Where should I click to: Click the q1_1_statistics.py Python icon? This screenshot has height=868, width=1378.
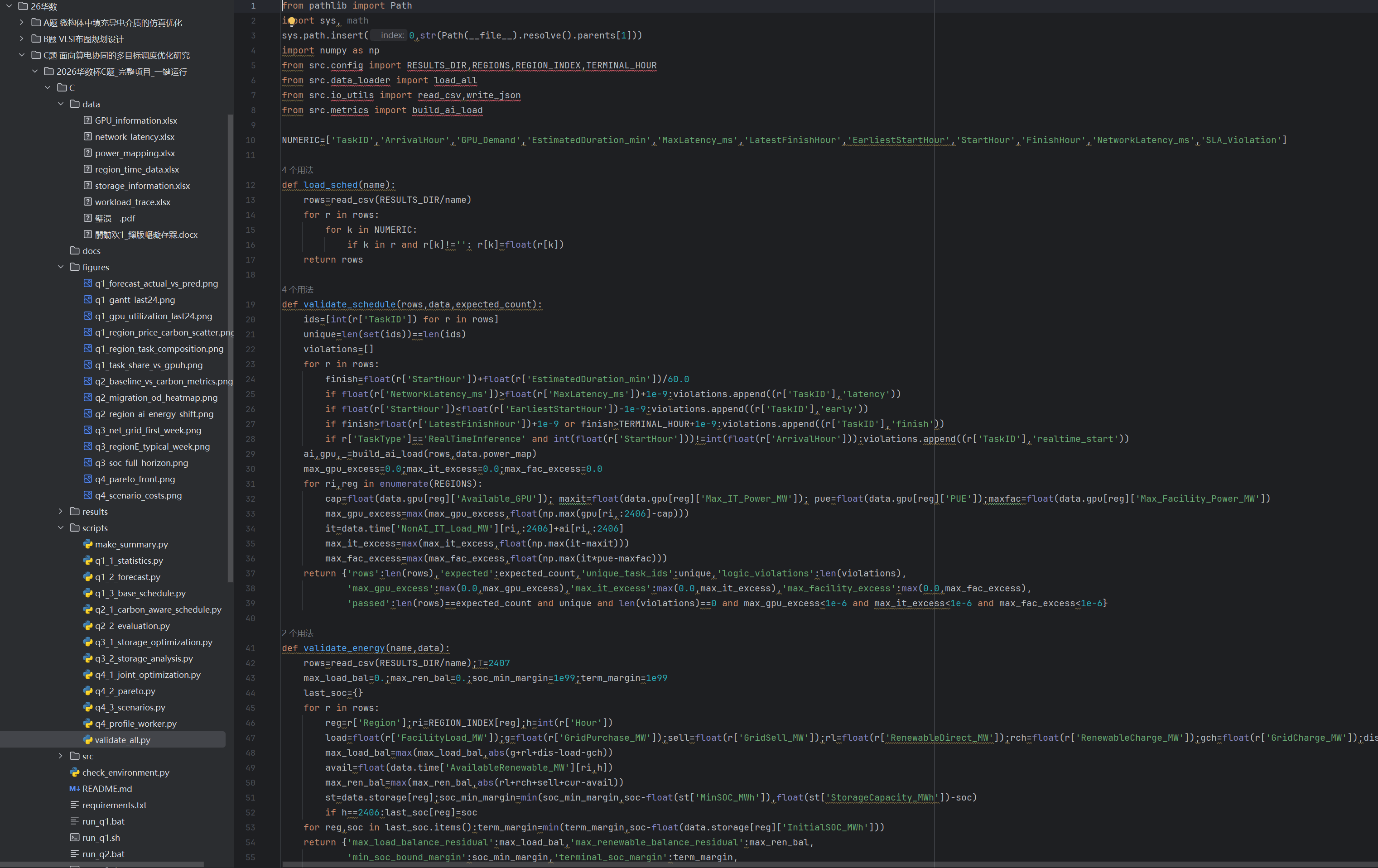(87, 561)
